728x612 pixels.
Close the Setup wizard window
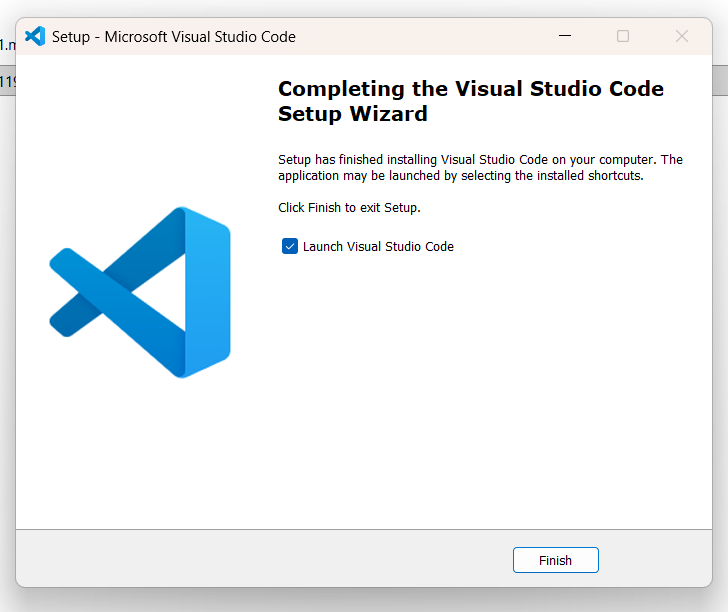click(682, 36)
